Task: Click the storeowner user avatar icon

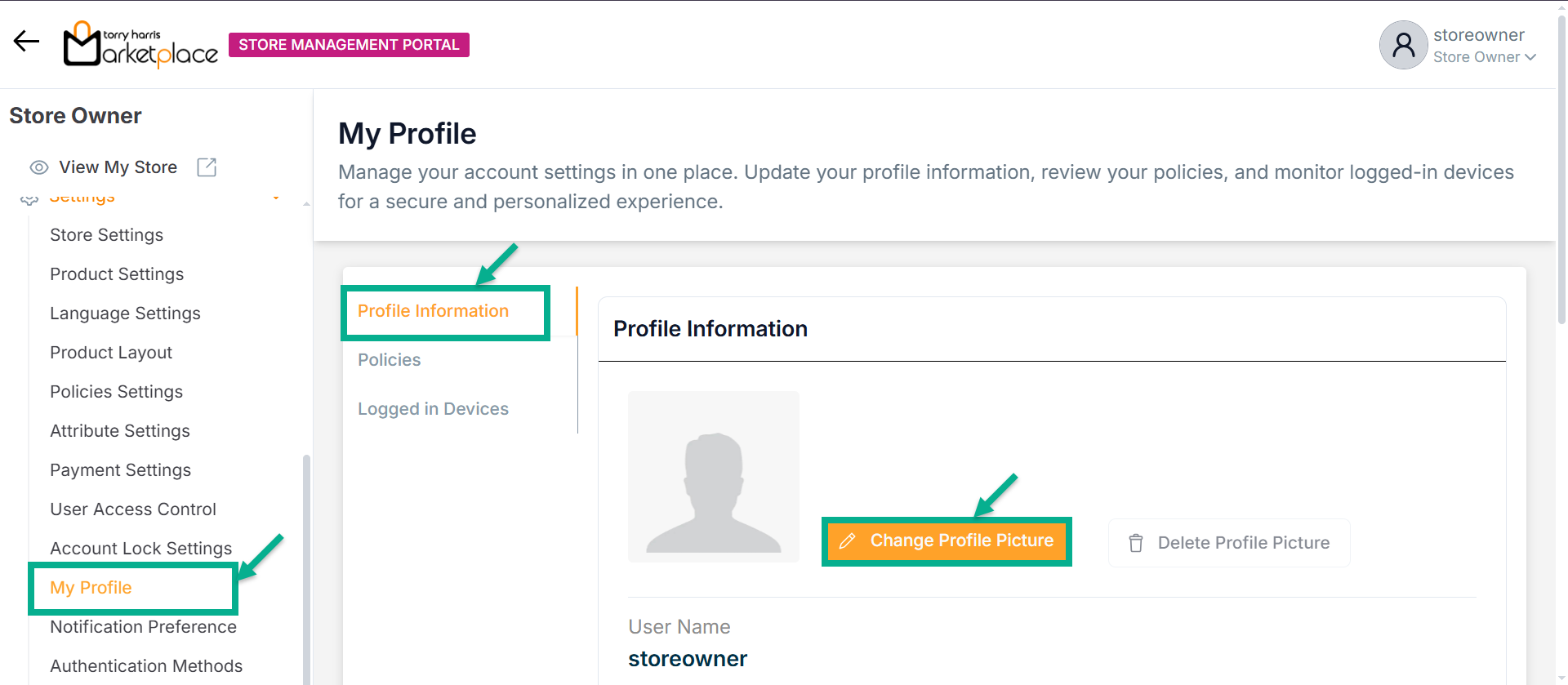Action: coord(1403,45)
